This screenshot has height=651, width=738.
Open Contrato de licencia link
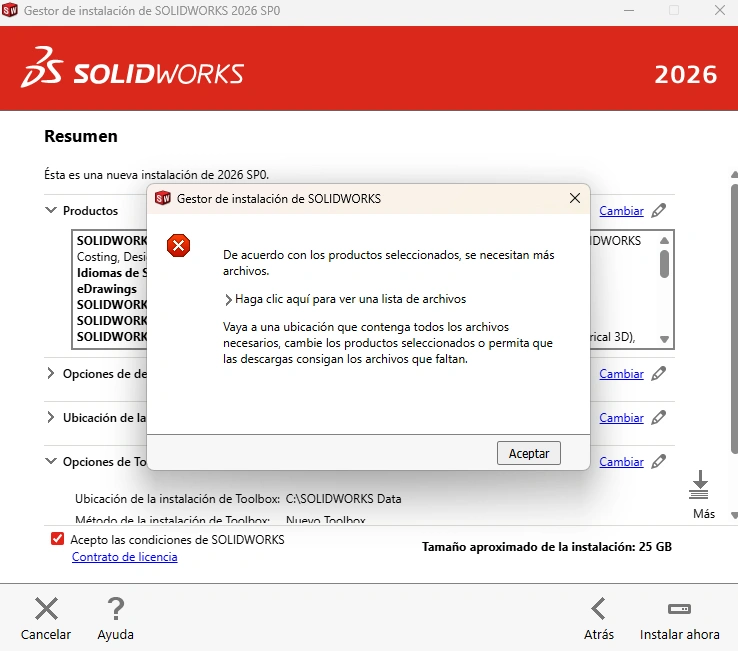(x=125, y=557)
